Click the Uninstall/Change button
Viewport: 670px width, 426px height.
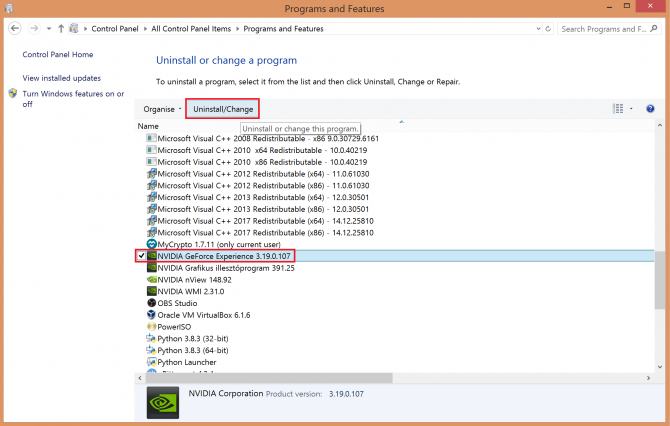[x=223, y=109]
